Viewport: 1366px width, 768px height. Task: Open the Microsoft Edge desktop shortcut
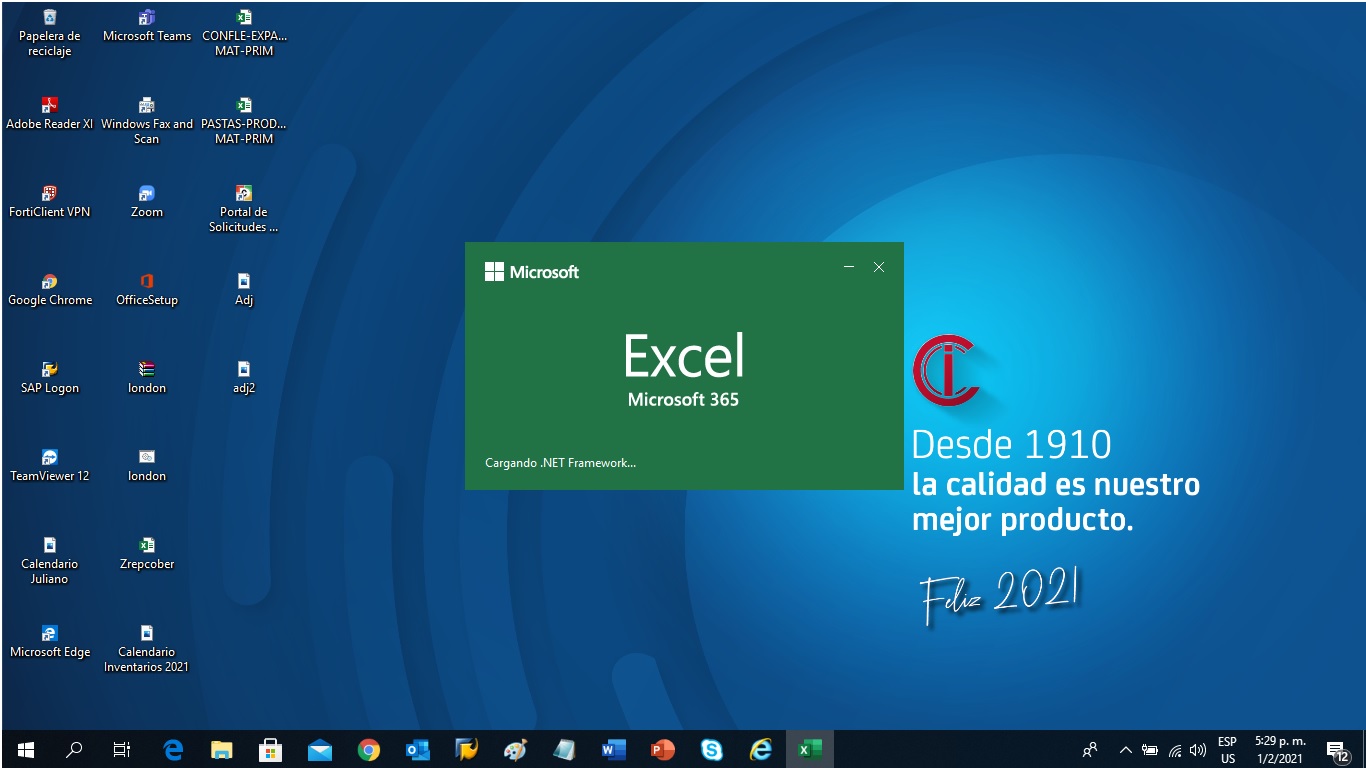[49, 642]
